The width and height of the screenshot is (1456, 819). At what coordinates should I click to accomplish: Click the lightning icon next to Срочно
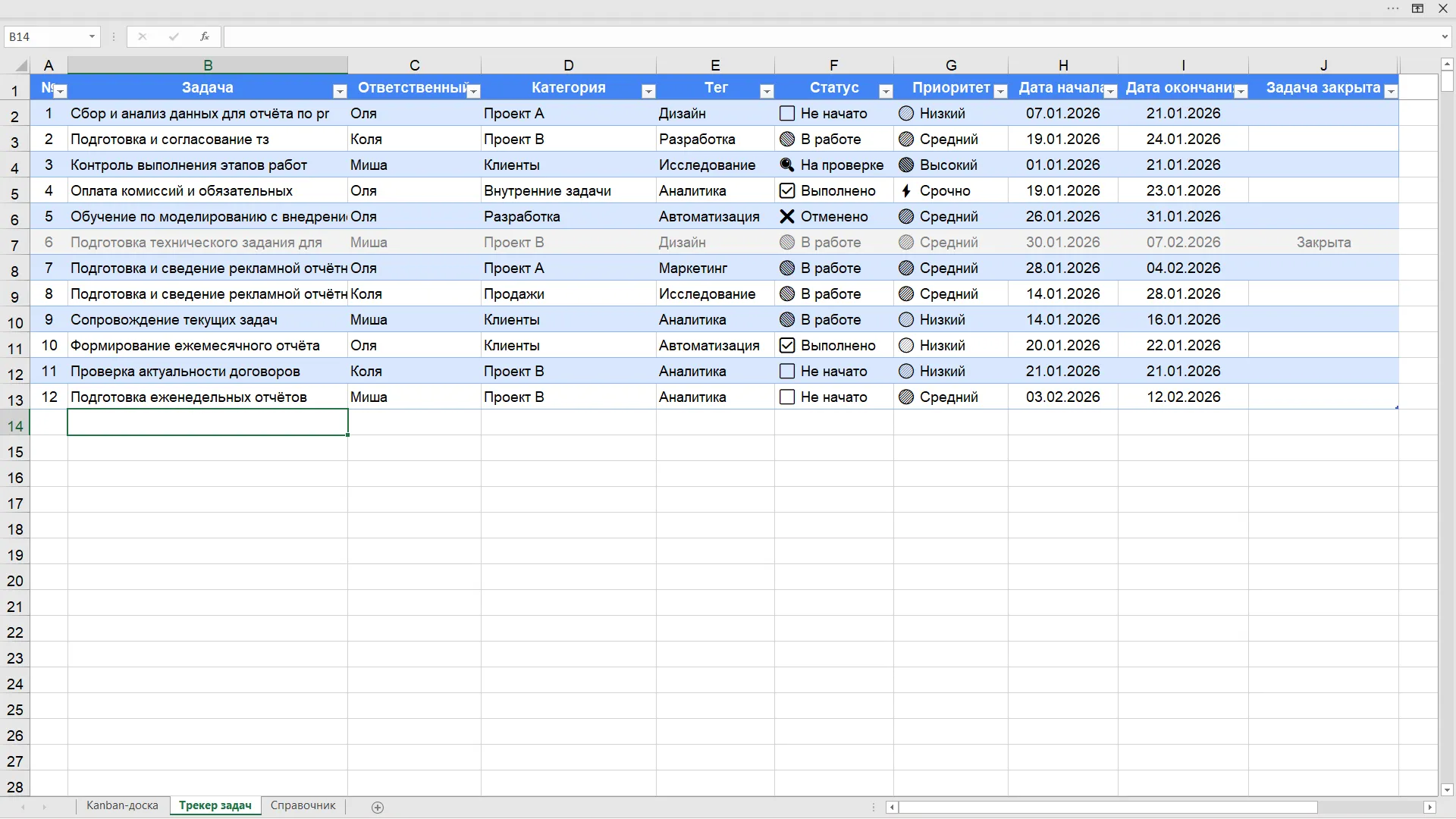click(905, 191)
